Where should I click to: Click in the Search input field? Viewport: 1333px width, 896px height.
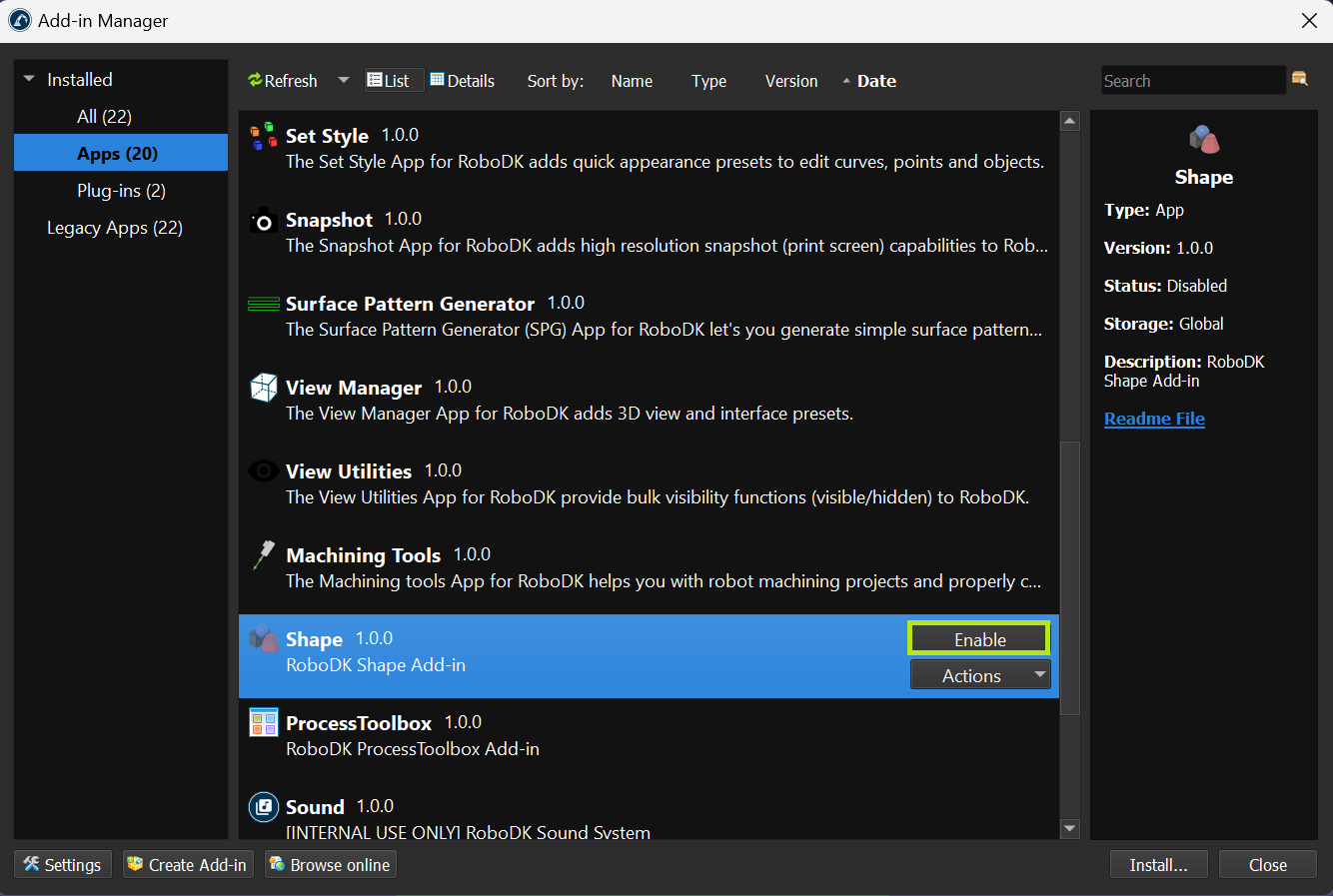[1192, 81]
